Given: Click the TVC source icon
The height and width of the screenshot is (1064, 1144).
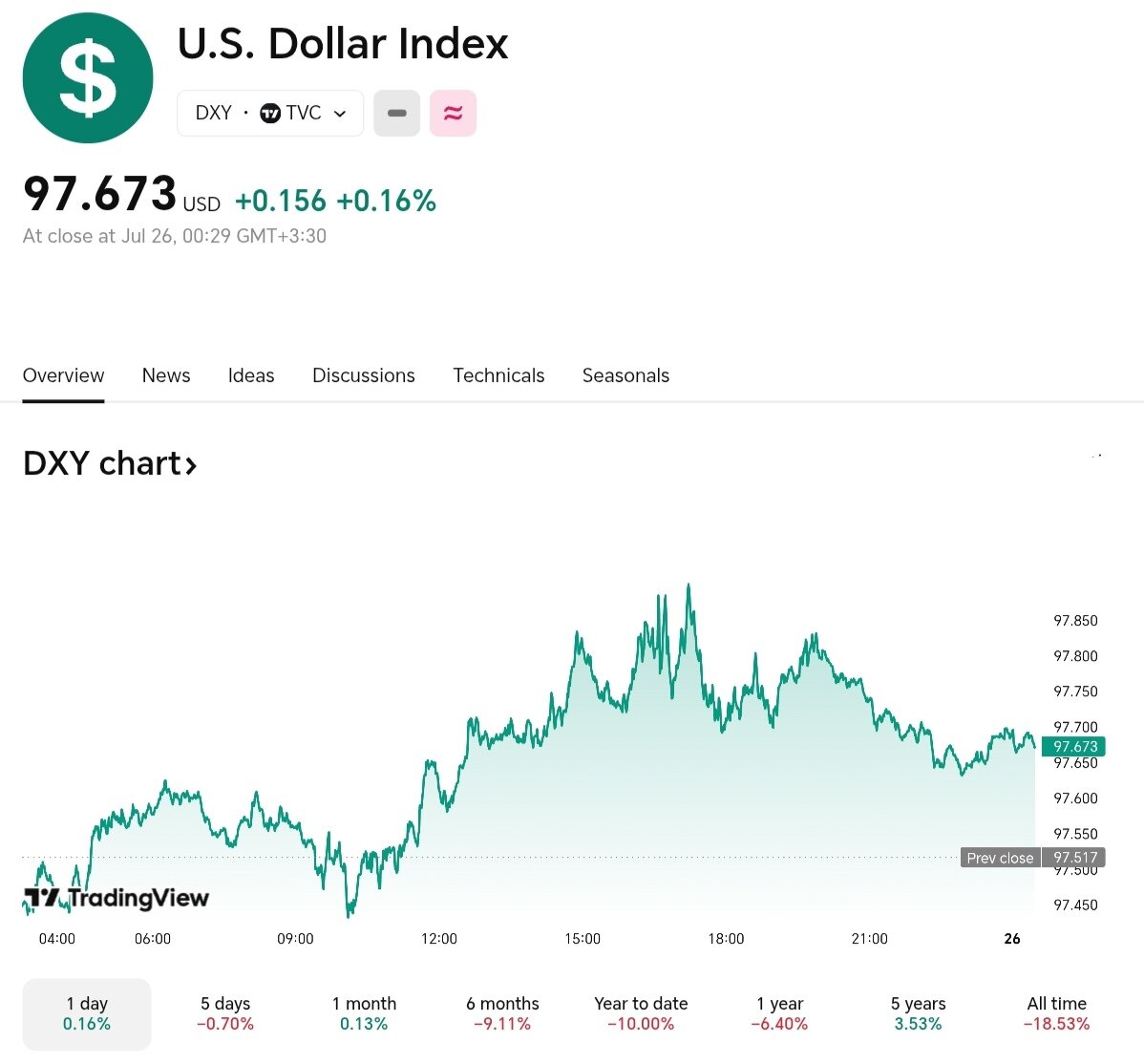Looking at the screenshot, I should 270,114.
